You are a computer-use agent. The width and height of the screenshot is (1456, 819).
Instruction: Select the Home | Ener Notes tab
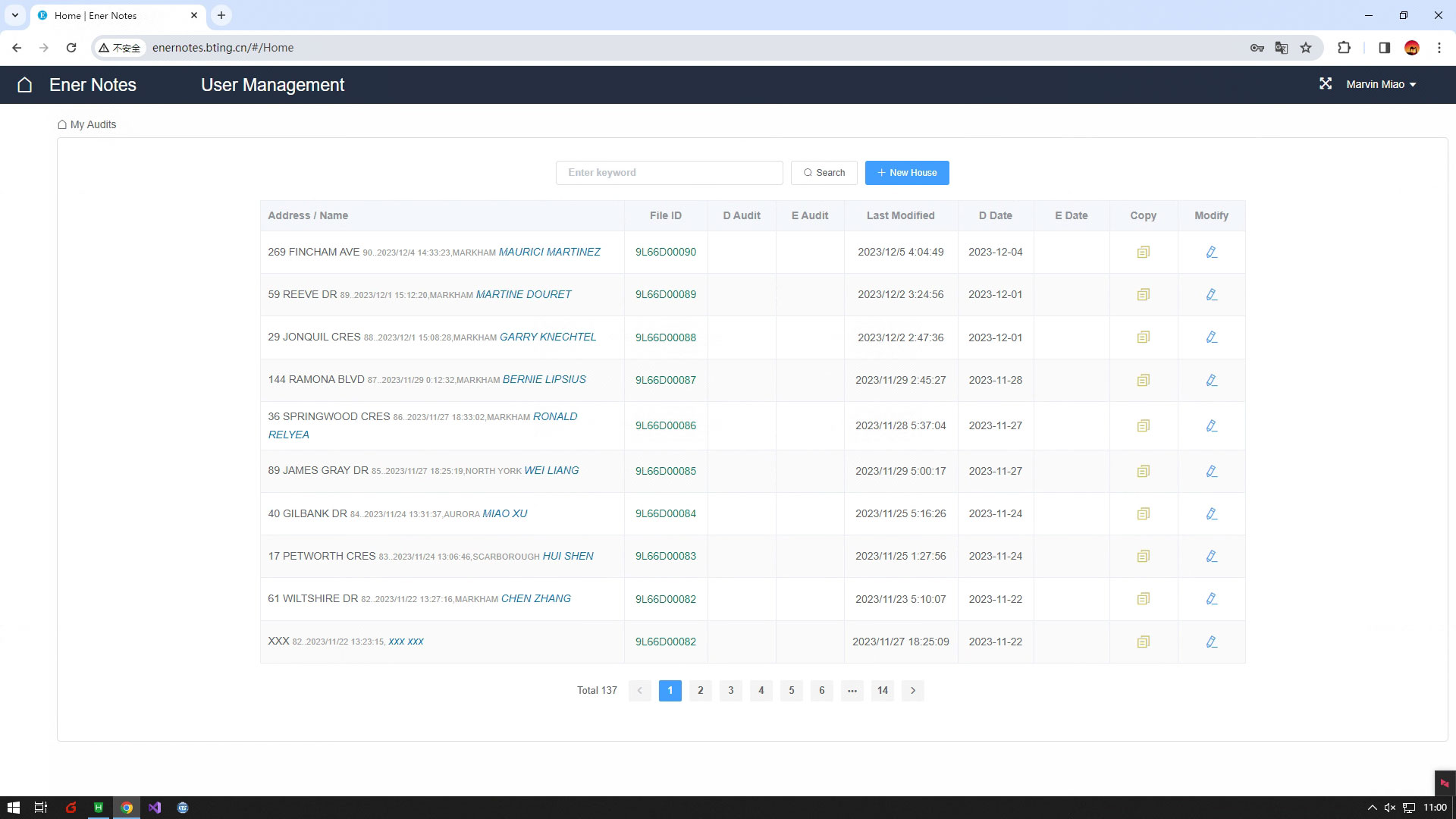coord(118,15)
